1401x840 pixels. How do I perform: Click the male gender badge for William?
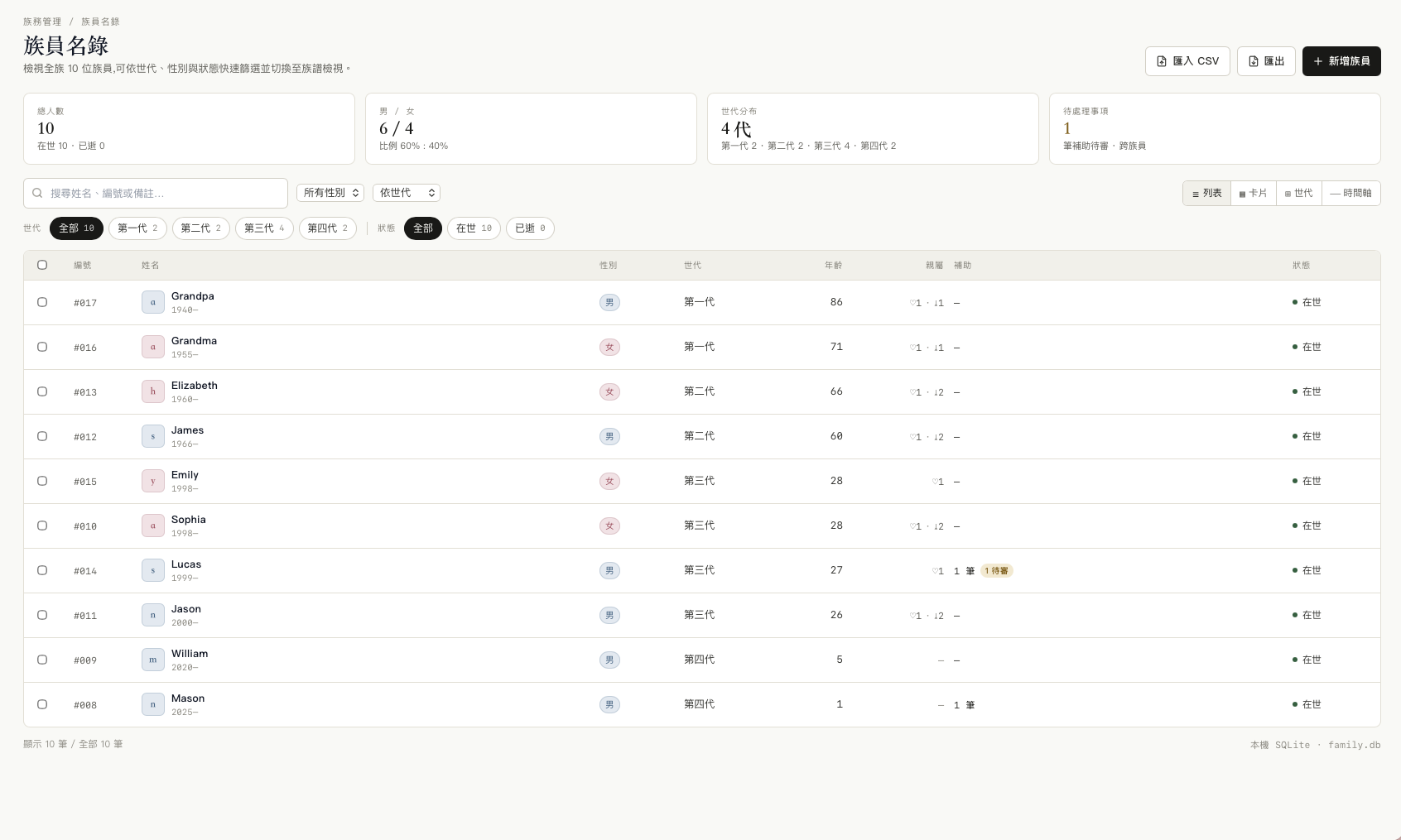tap(609, 660)
